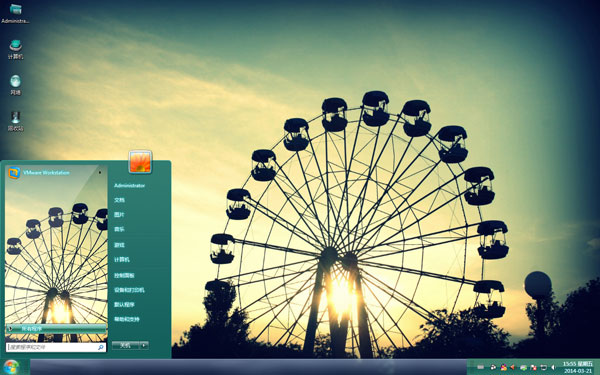Expand 所有程序 all programs list
This screenshot has width=600, height=375.
[x=56, y=328]
